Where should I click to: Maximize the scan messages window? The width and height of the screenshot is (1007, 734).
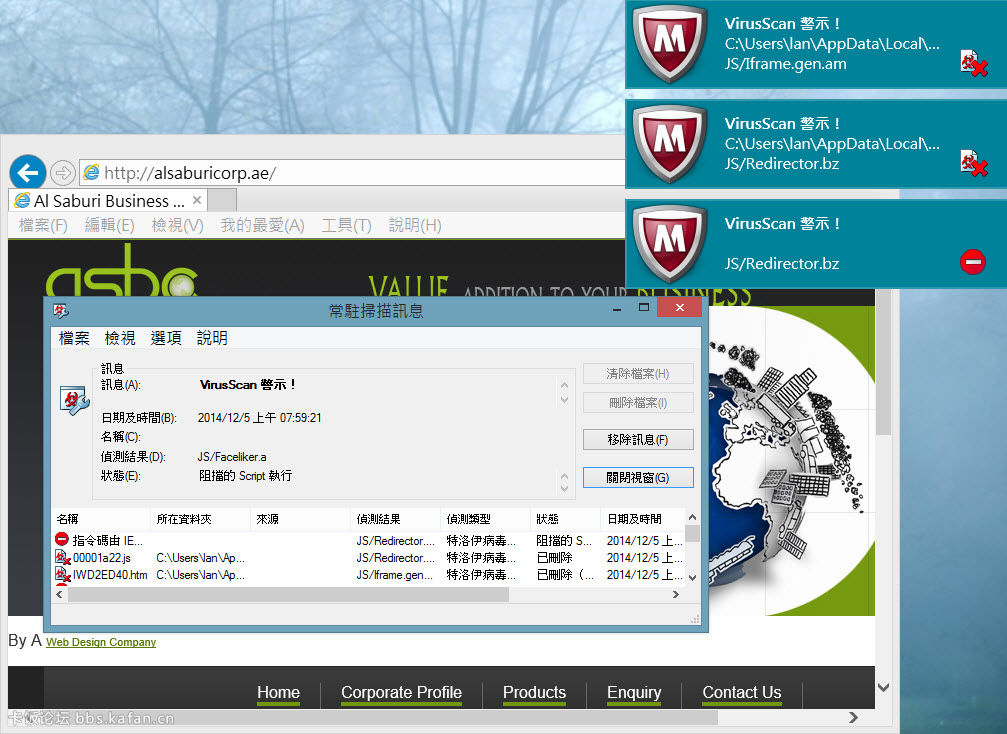[x=644, y=308]
